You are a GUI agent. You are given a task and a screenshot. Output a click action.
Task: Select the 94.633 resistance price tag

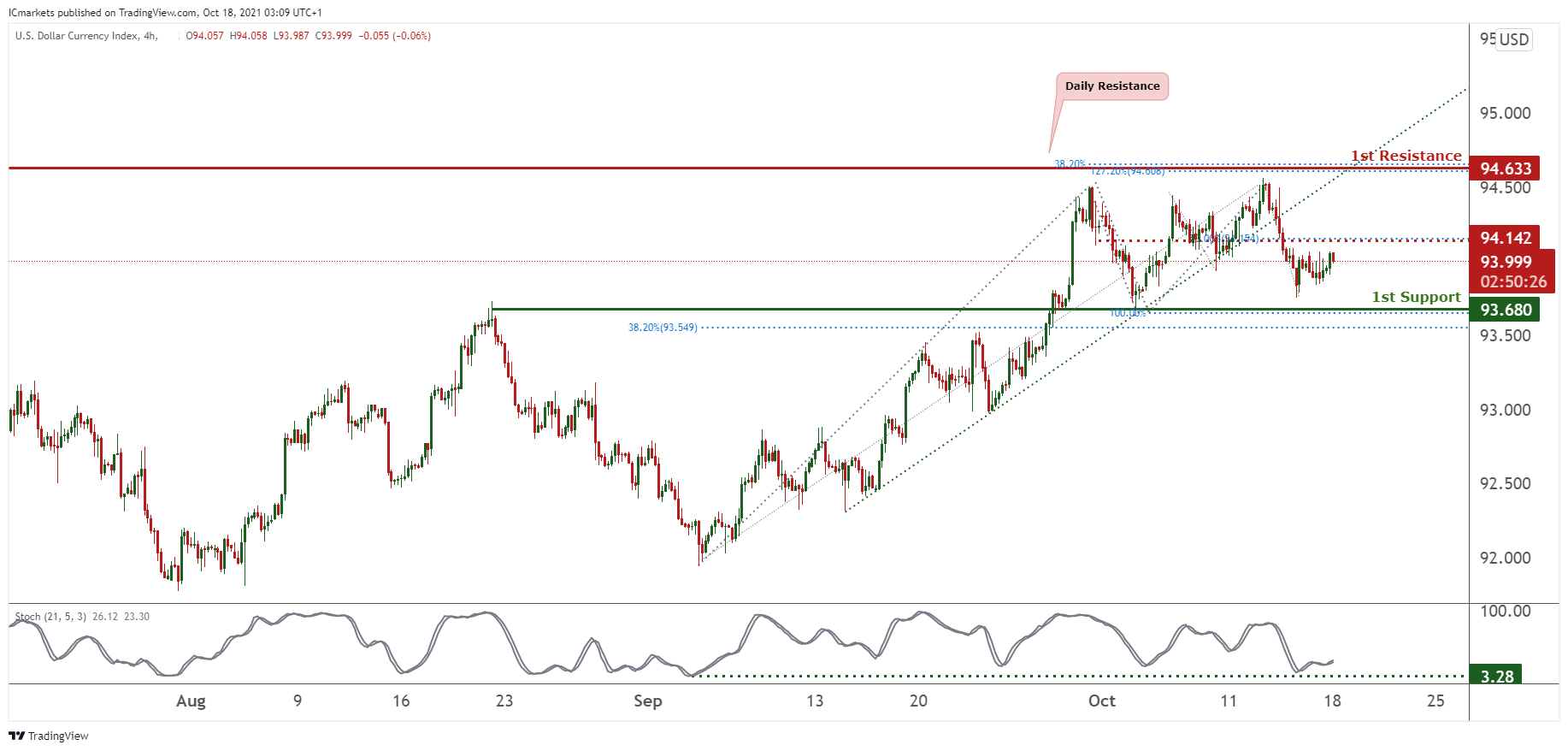[x=1505, y=169]
